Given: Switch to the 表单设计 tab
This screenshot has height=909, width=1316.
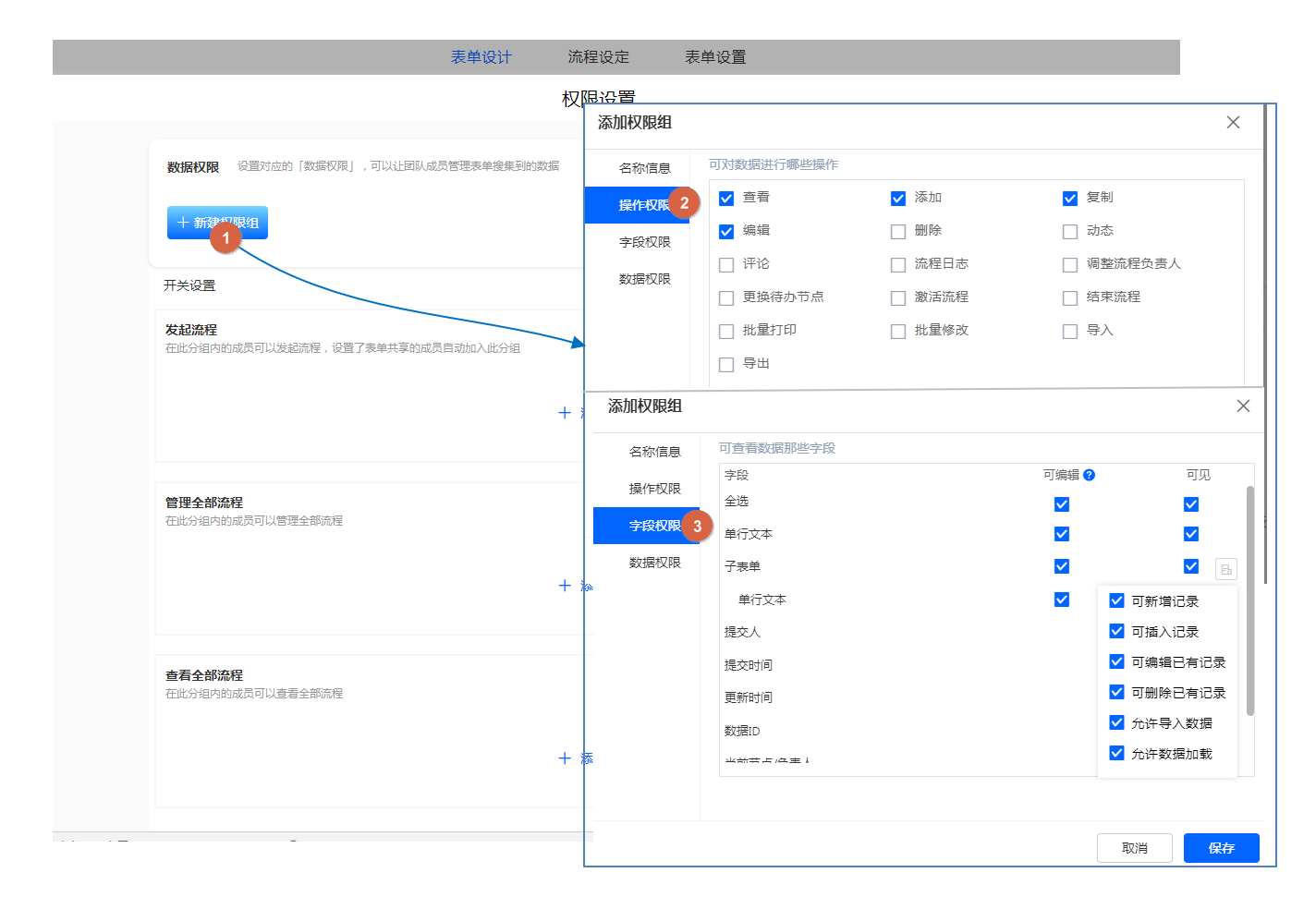Looking at the screenshot, I should pos(481,57).
